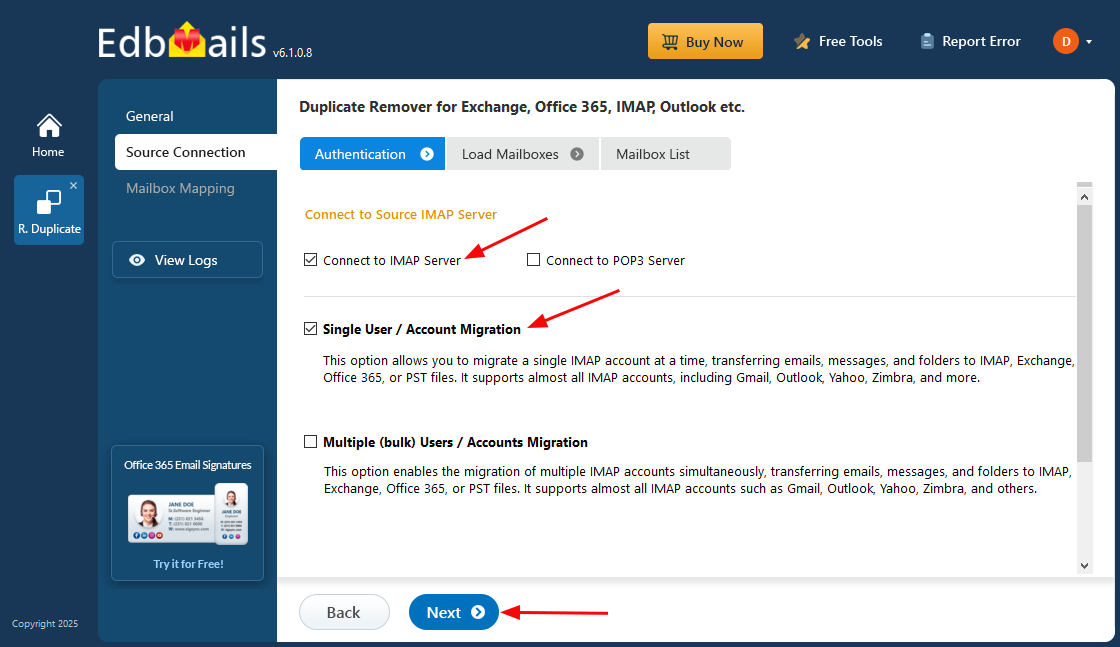Click the orange D user avatar
Screen dimensions: 1120x647
click(x=1065, y=41)
